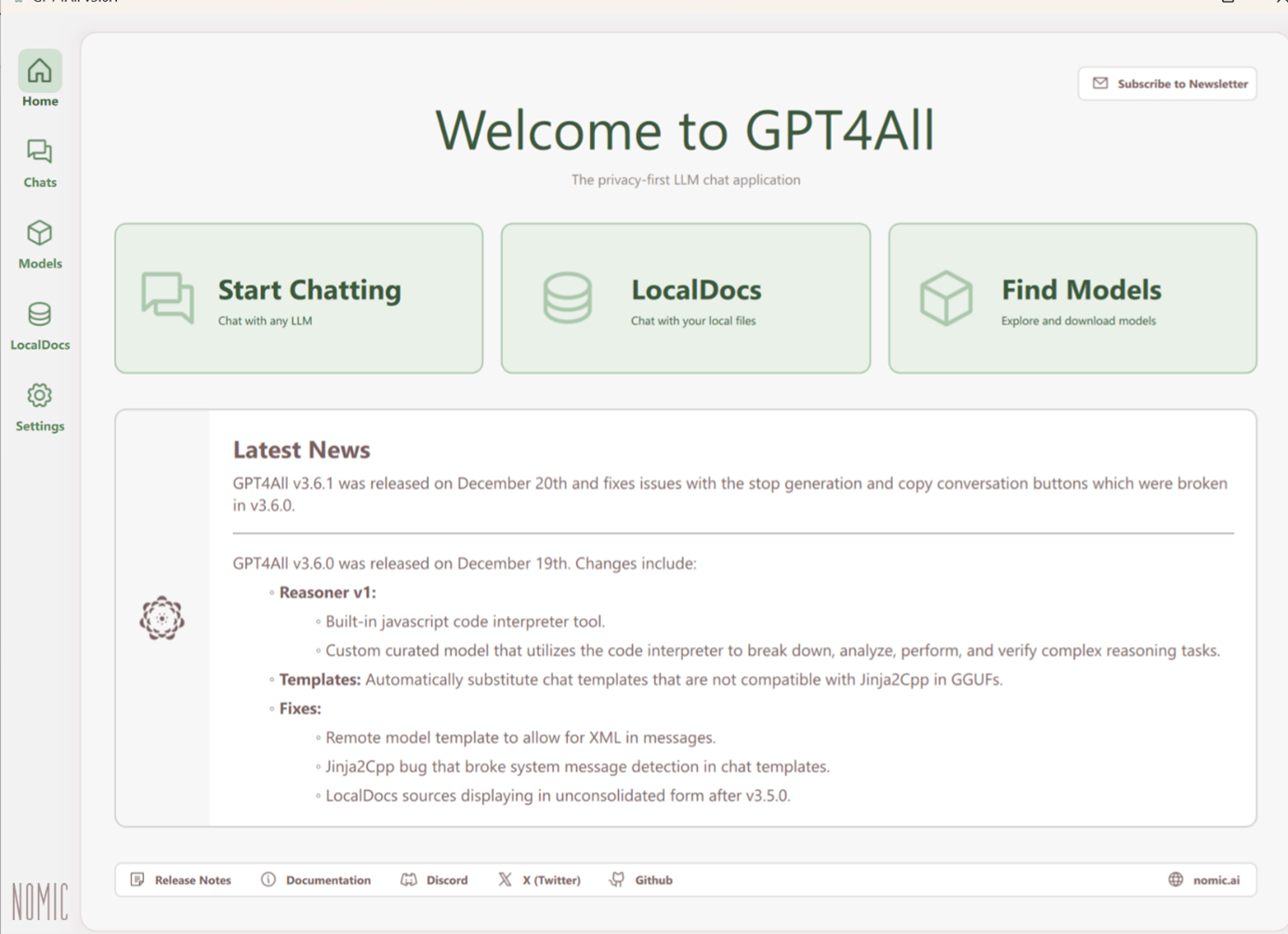Click the Models cube icon in the sidebar
Image resolution: width=1288 pixels, height=934 pixels.
(x=39, y=232)
